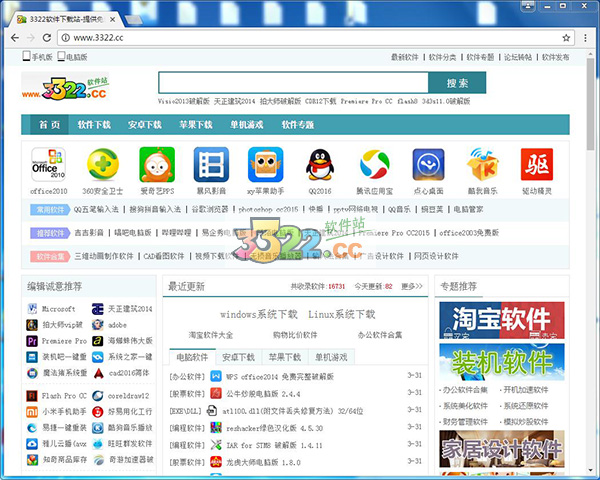
Task: Click the Premiere Pro Pr icon
Action: pyautogui.click(x=32, y=341)
